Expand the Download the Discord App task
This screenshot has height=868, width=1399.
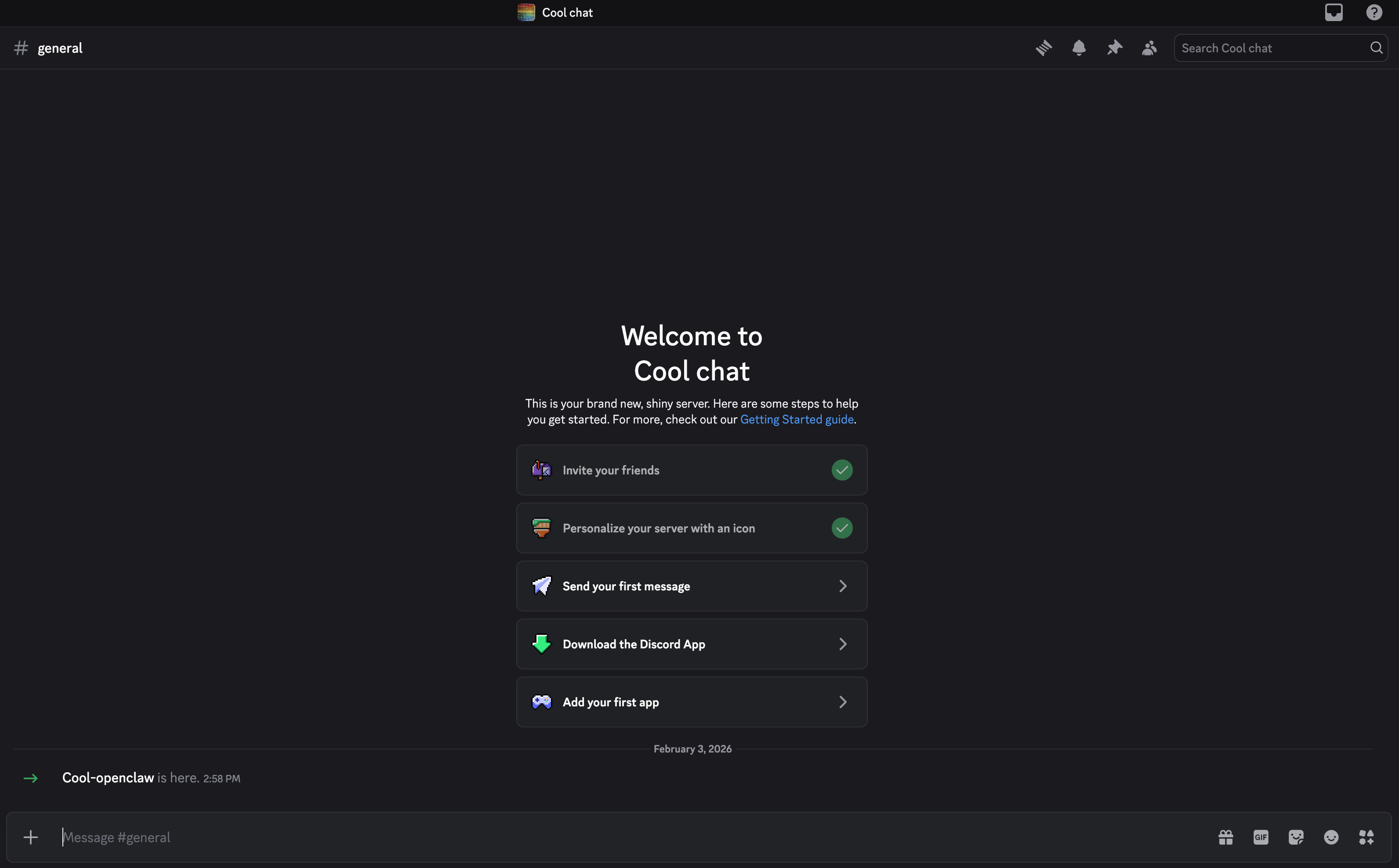click(691, 644)
